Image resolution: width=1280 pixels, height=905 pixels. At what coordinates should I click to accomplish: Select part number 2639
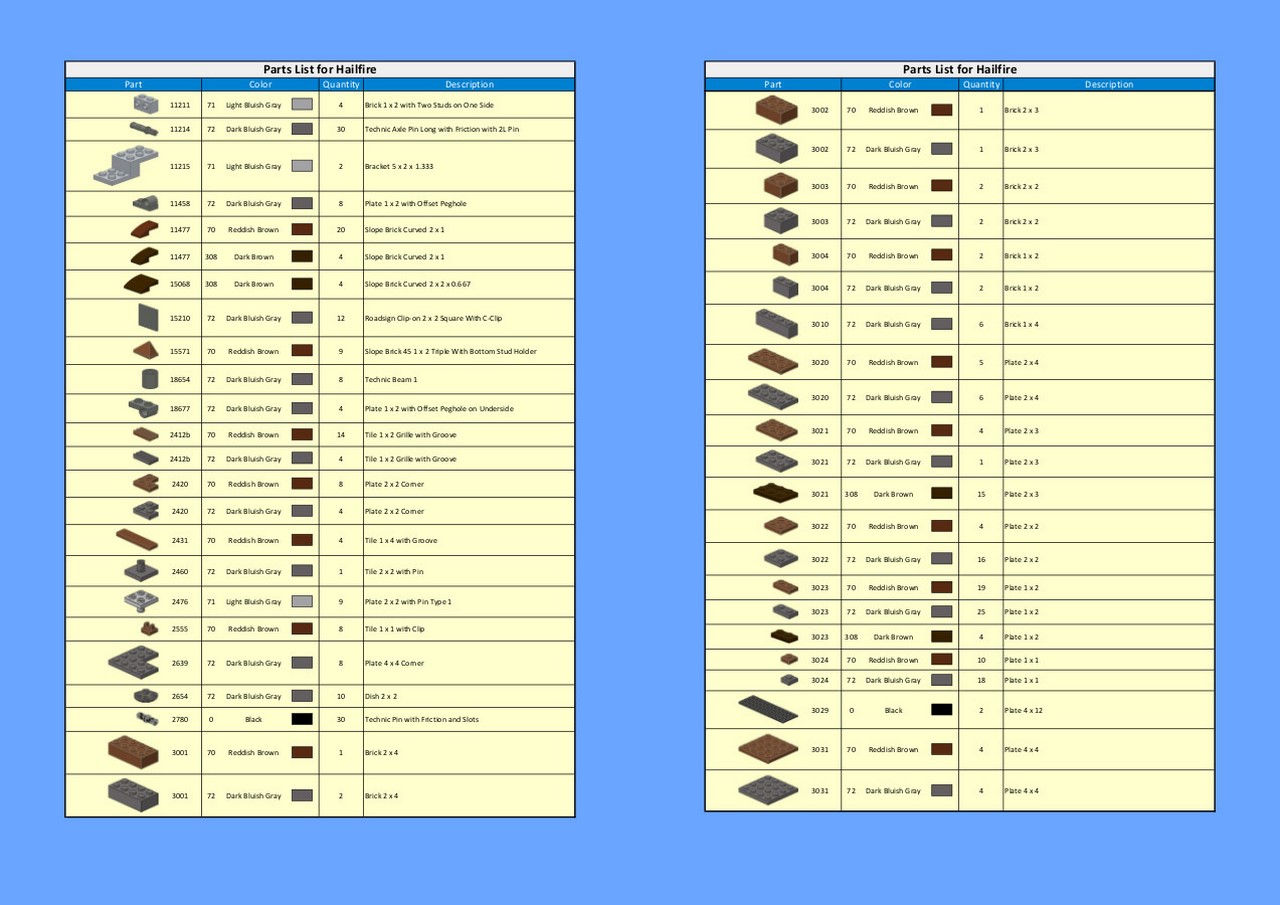coord(180,662)
